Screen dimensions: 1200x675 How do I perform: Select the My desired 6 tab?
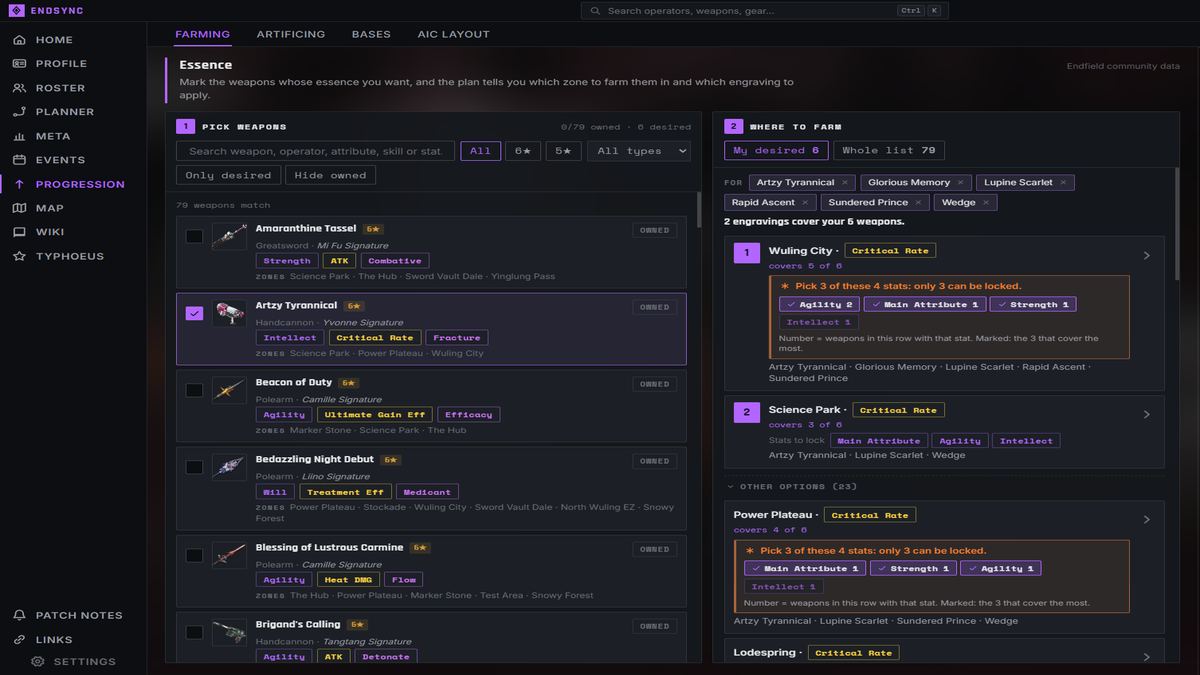(x=776, y=151)
